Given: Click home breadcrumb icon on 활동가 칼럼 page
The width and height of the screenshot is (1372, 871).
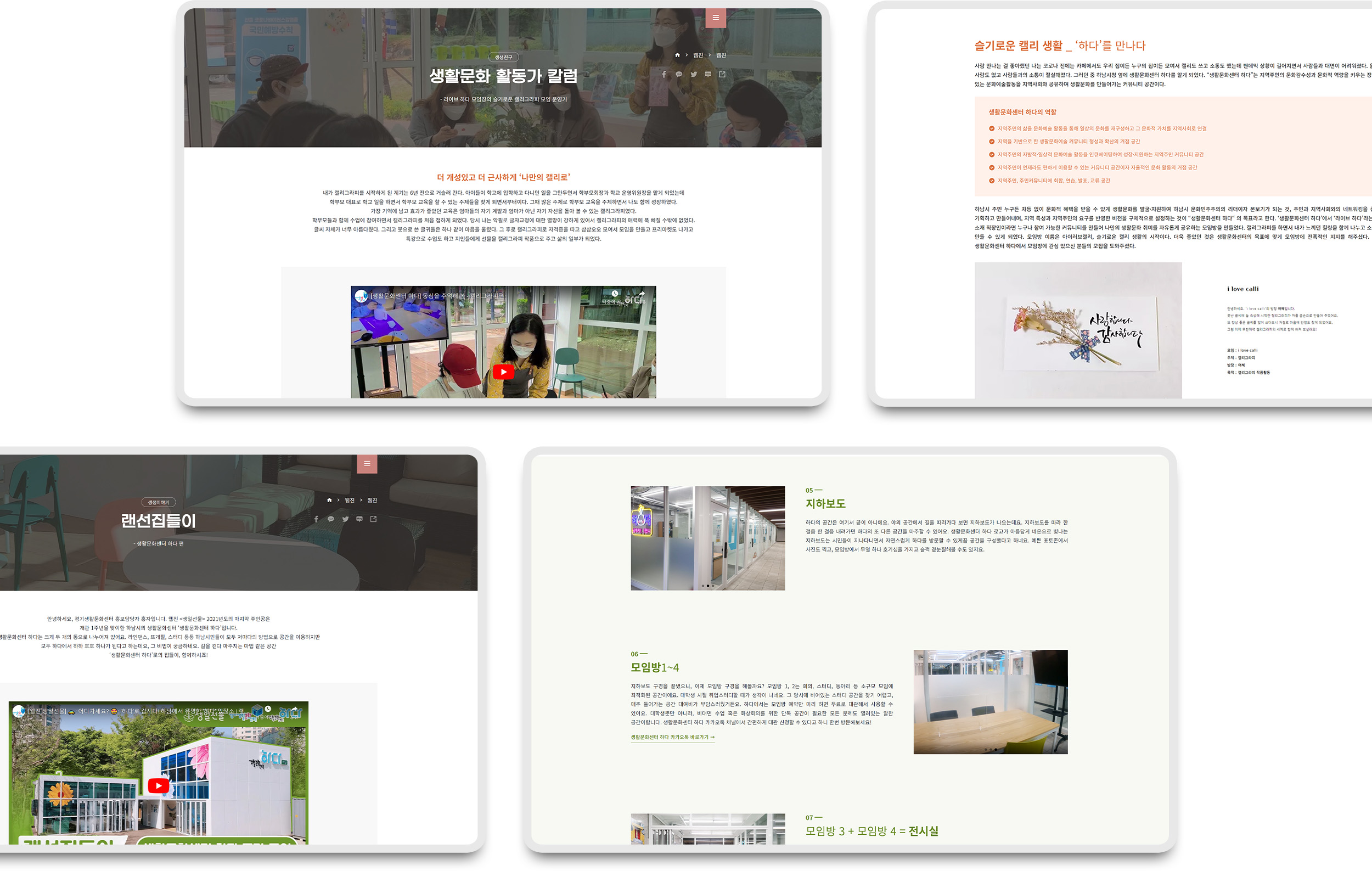Looking at the screenshot, I should coord(677,55).
